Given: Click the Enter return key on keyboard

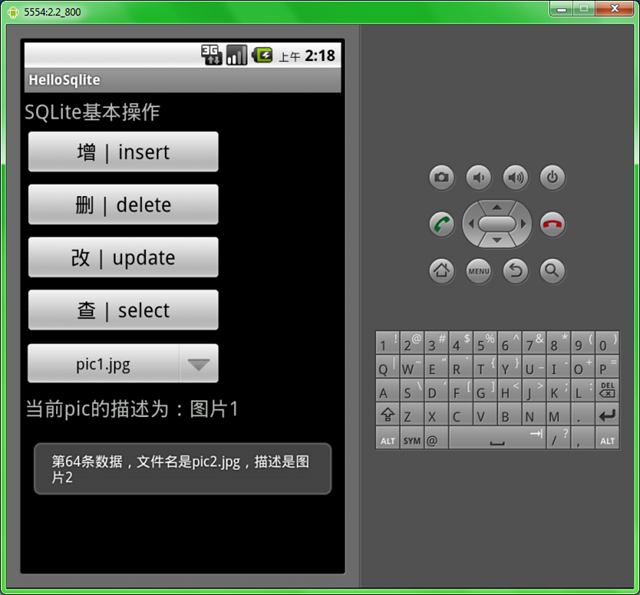Looking at the screenshot, I should point(607,415).
